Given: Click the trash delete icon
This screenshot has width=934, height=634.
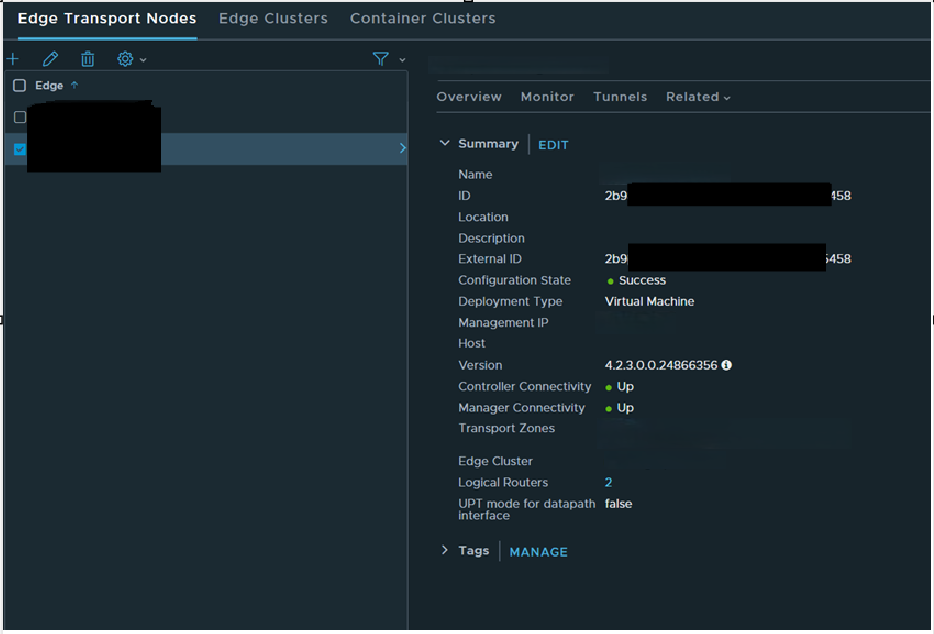Looking at the screenshot, I should pyautogui.click(x=88, y=59).
